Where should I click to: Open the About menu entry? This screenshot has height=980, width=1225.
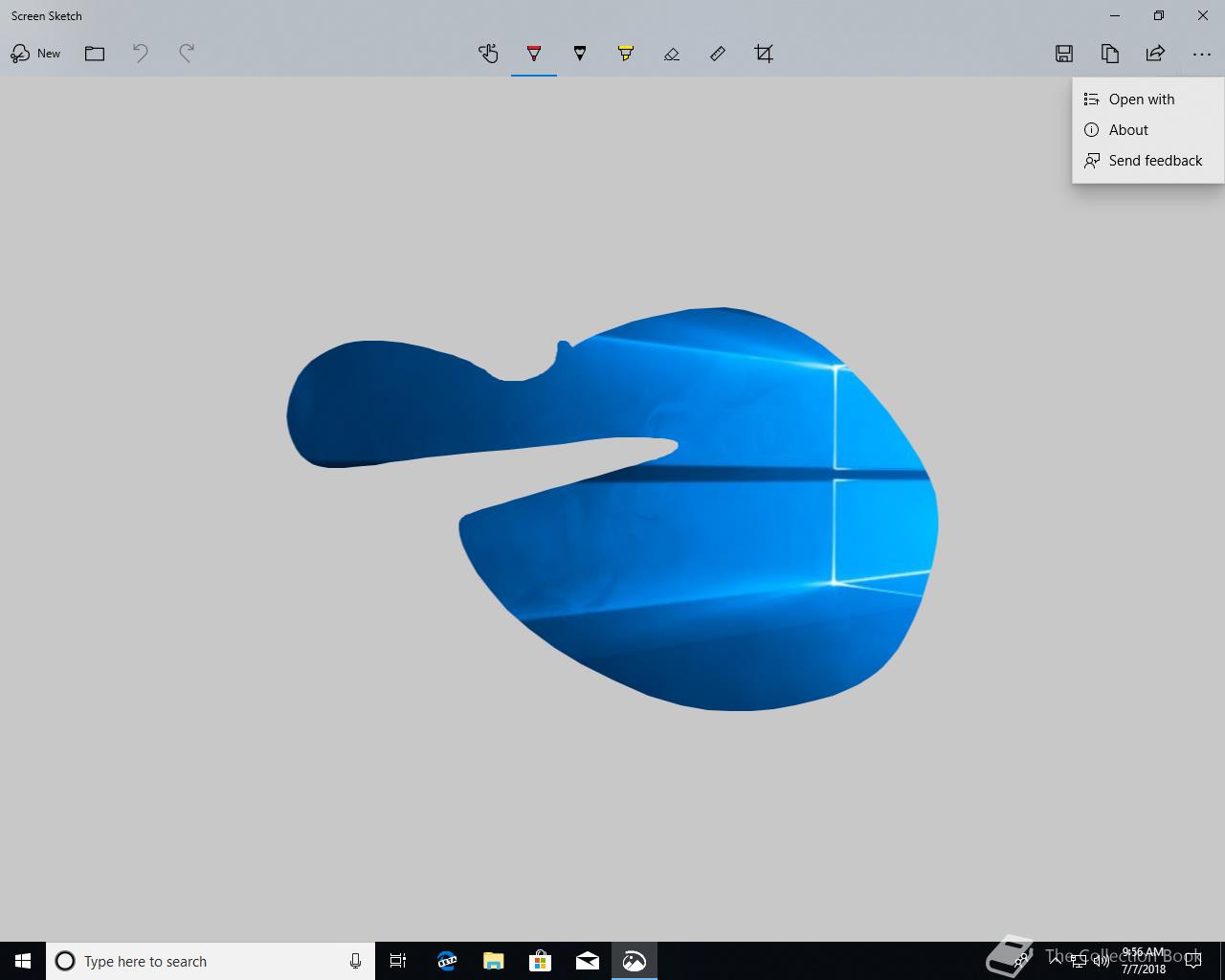point(1148,130)
